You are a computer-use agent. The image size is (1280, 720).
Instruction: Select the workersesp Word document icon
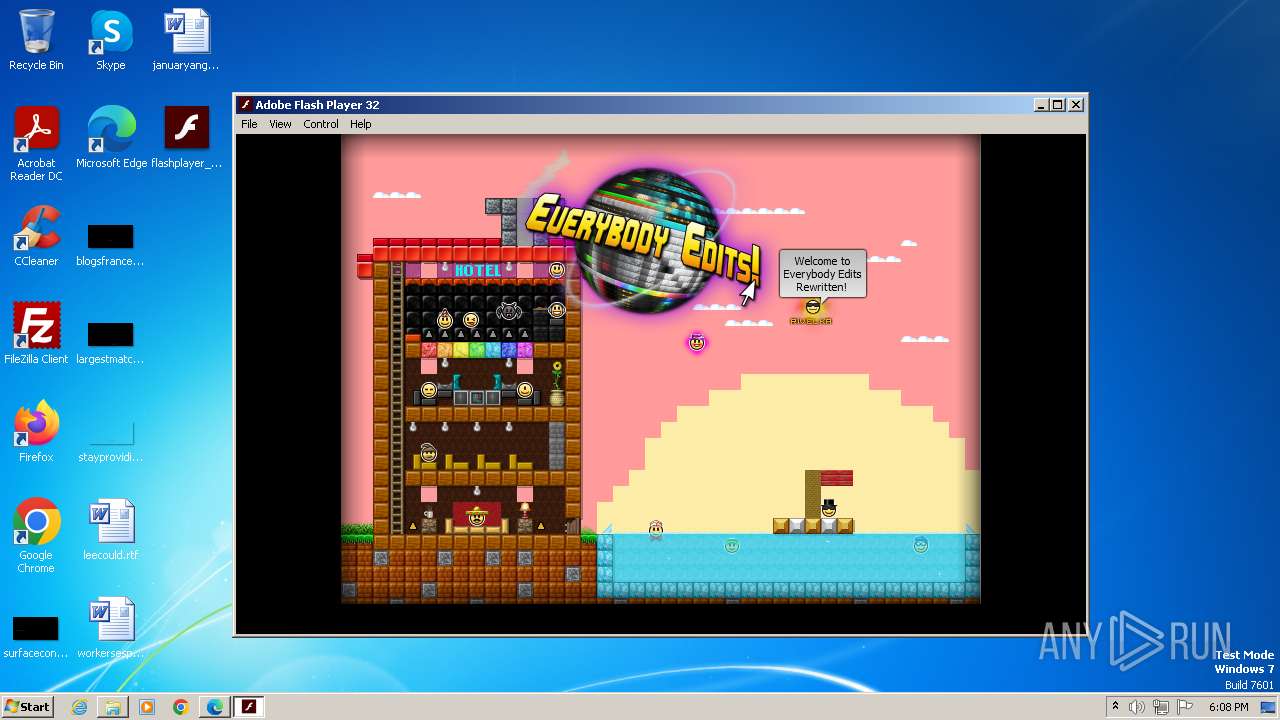(110, 628)
